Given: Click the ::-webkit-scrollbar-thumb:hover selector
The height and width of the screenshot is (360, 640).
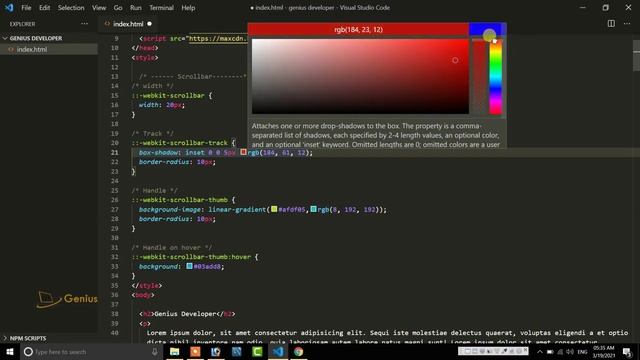Looking at the screenshot, I should pos(191,257).
